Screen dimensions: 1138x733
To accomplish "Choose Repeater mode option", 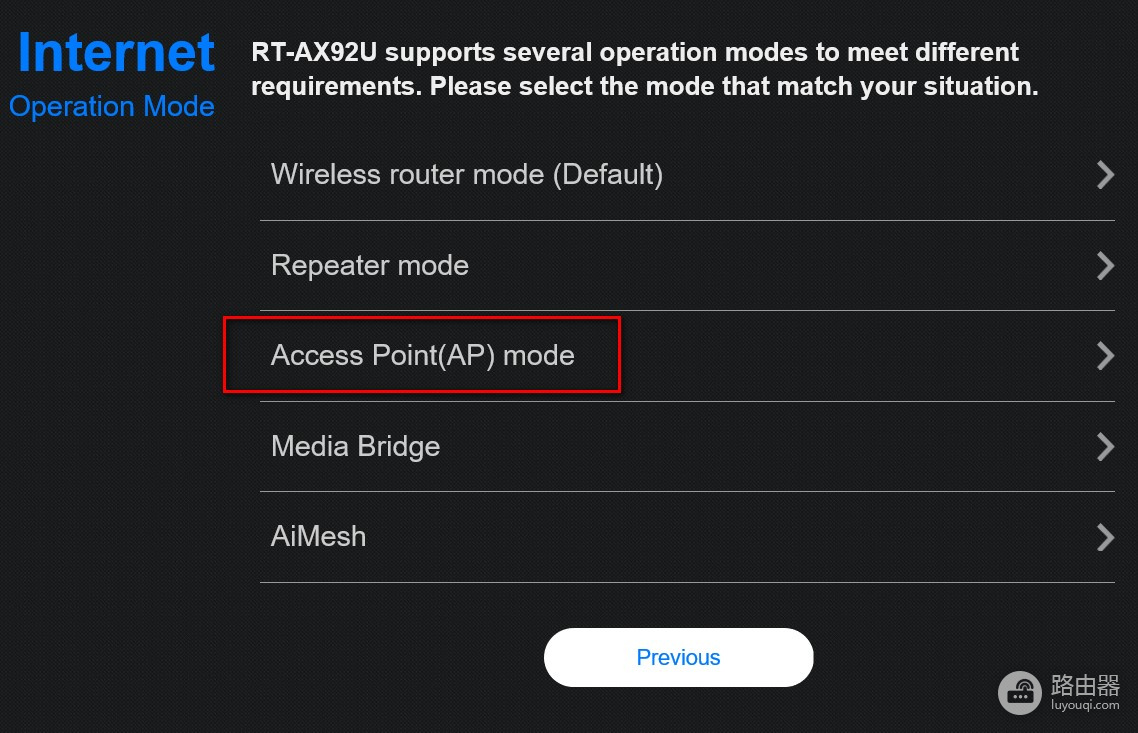I will pyautogui.click(x=687, y=266).
